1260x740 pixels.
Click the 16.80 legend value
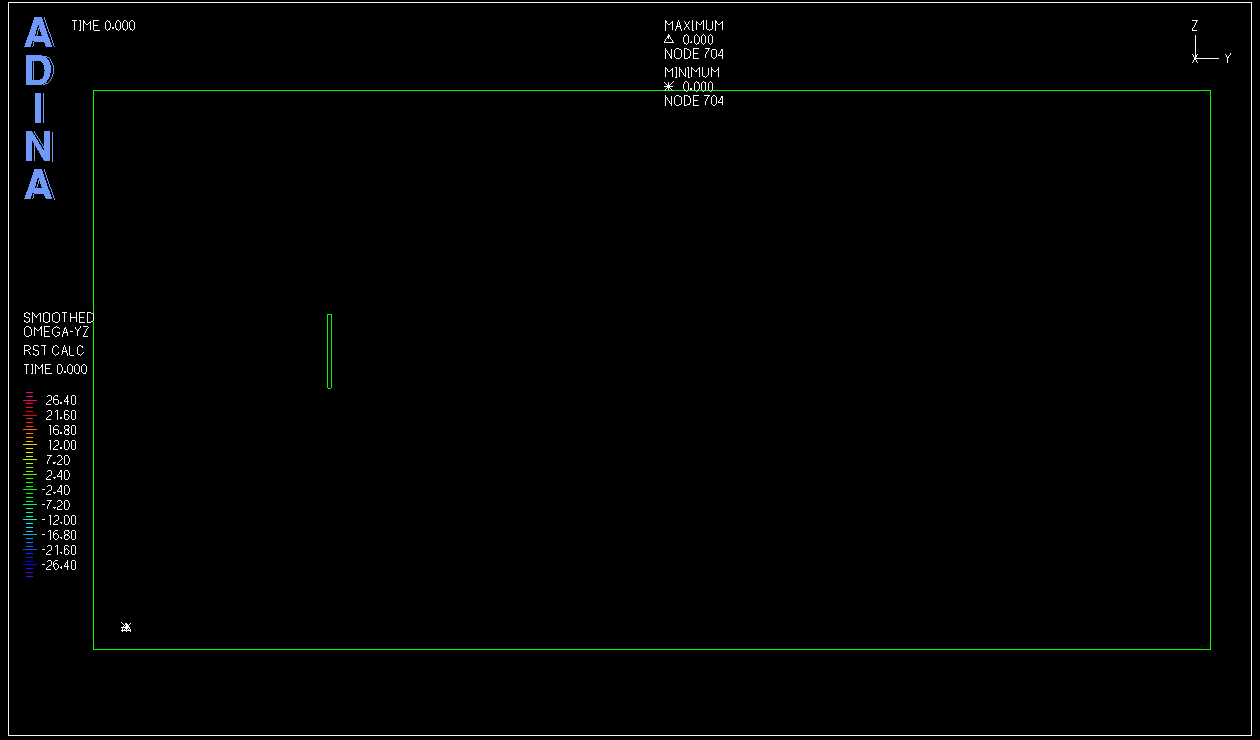pos(62,430)
